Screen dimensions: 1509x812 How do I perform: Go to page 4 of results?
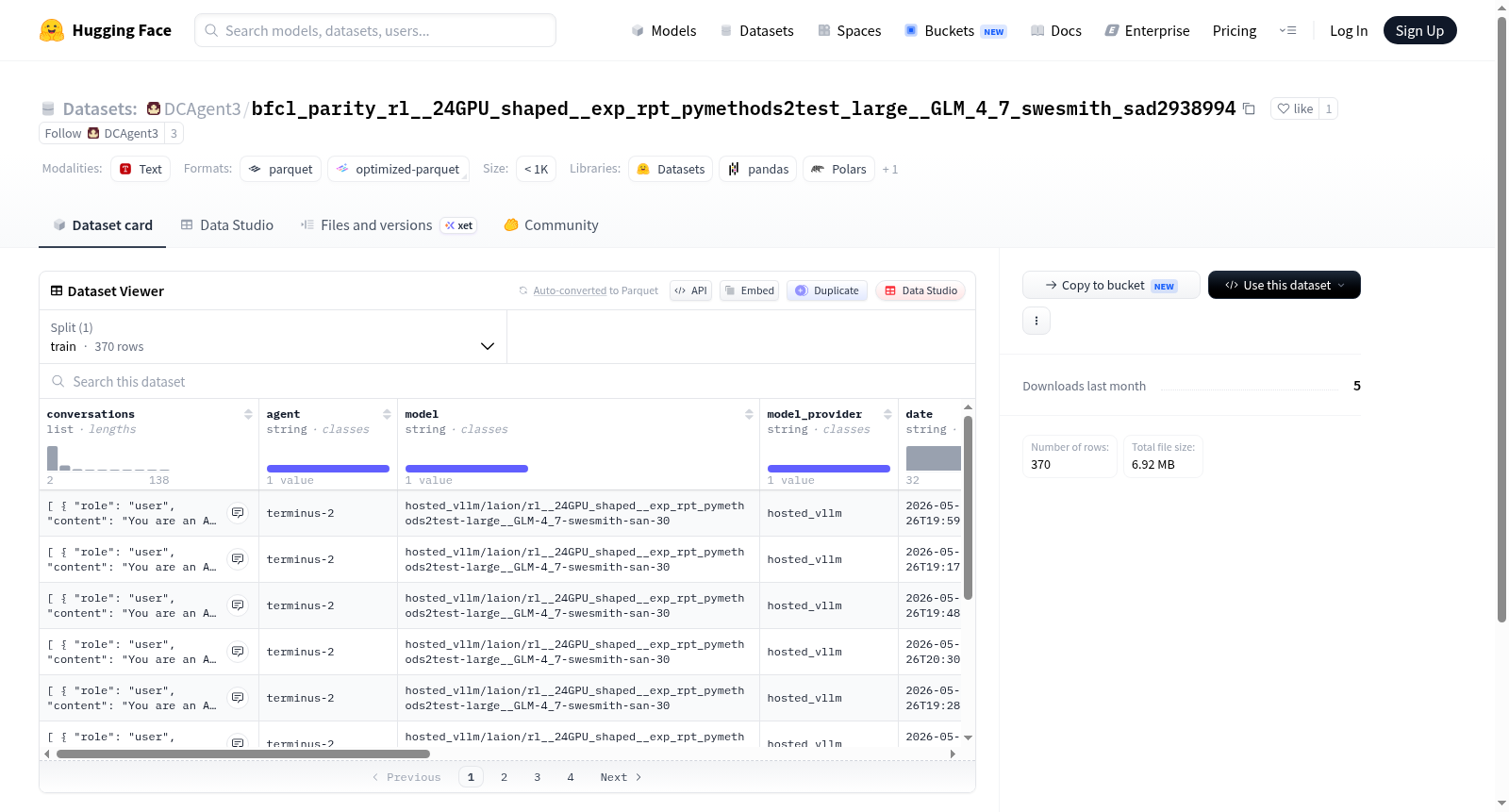570,777
